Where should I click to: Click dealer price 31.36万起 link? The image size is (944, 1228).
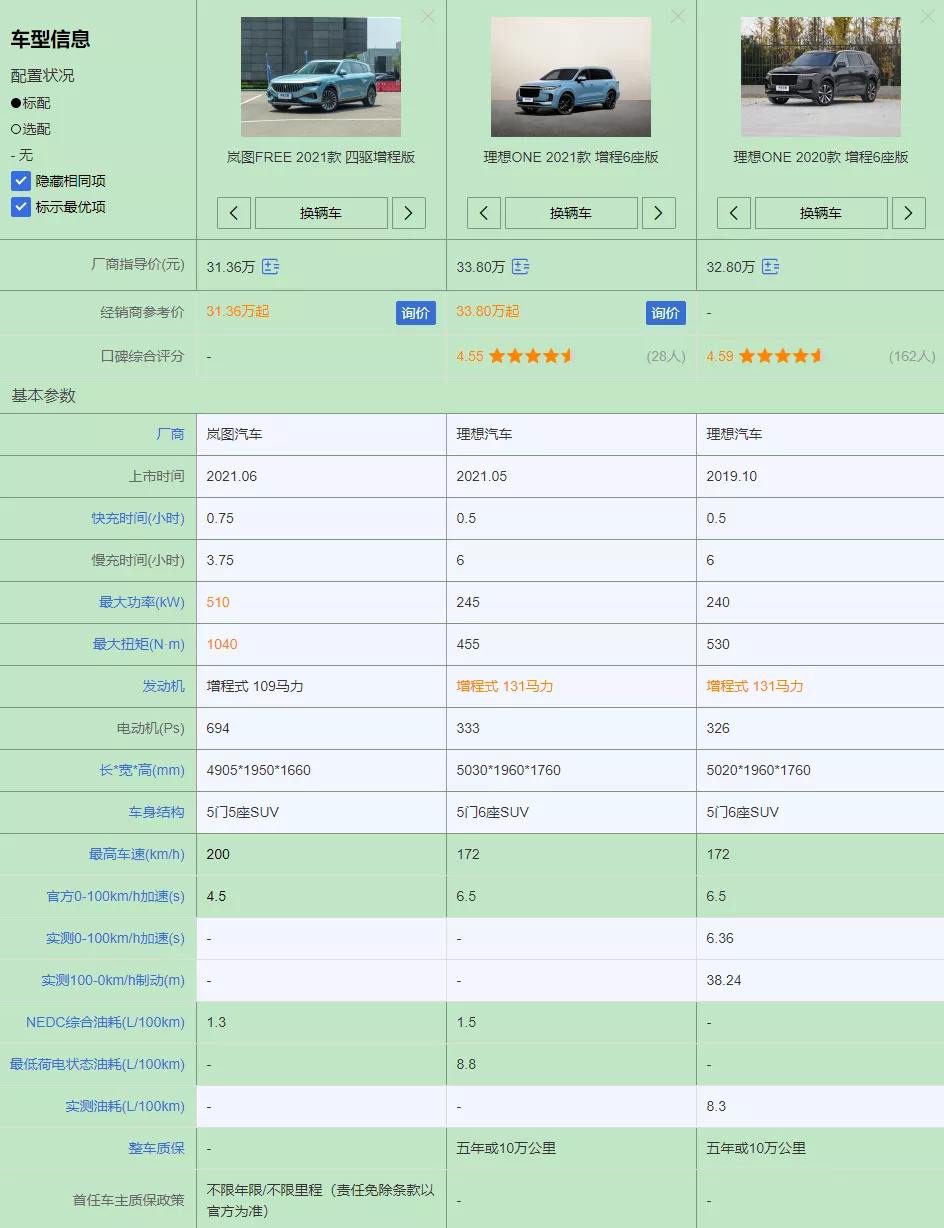click(238, 311)
